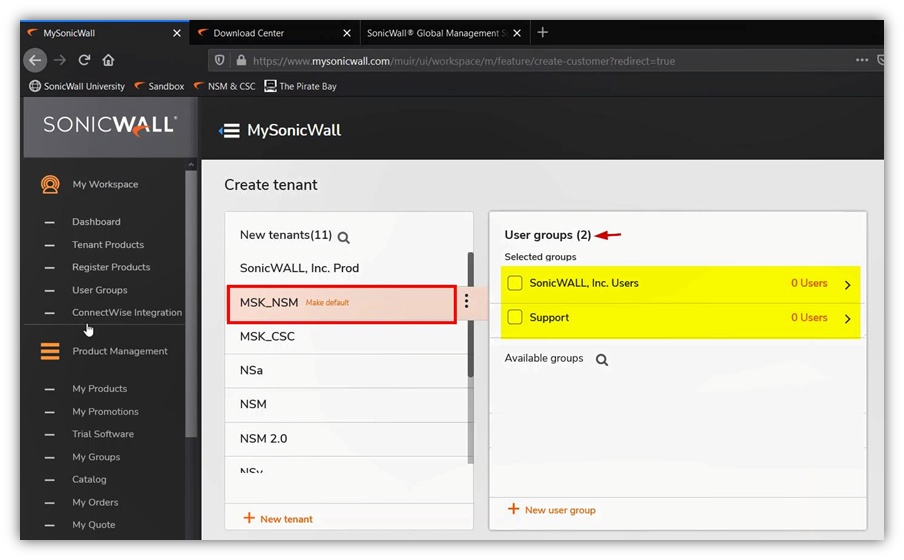Image resolution: width=904 pixels, height=560 pixels.
Task: Open Register Products in the sidebar
Action: [x=111, y=267]
